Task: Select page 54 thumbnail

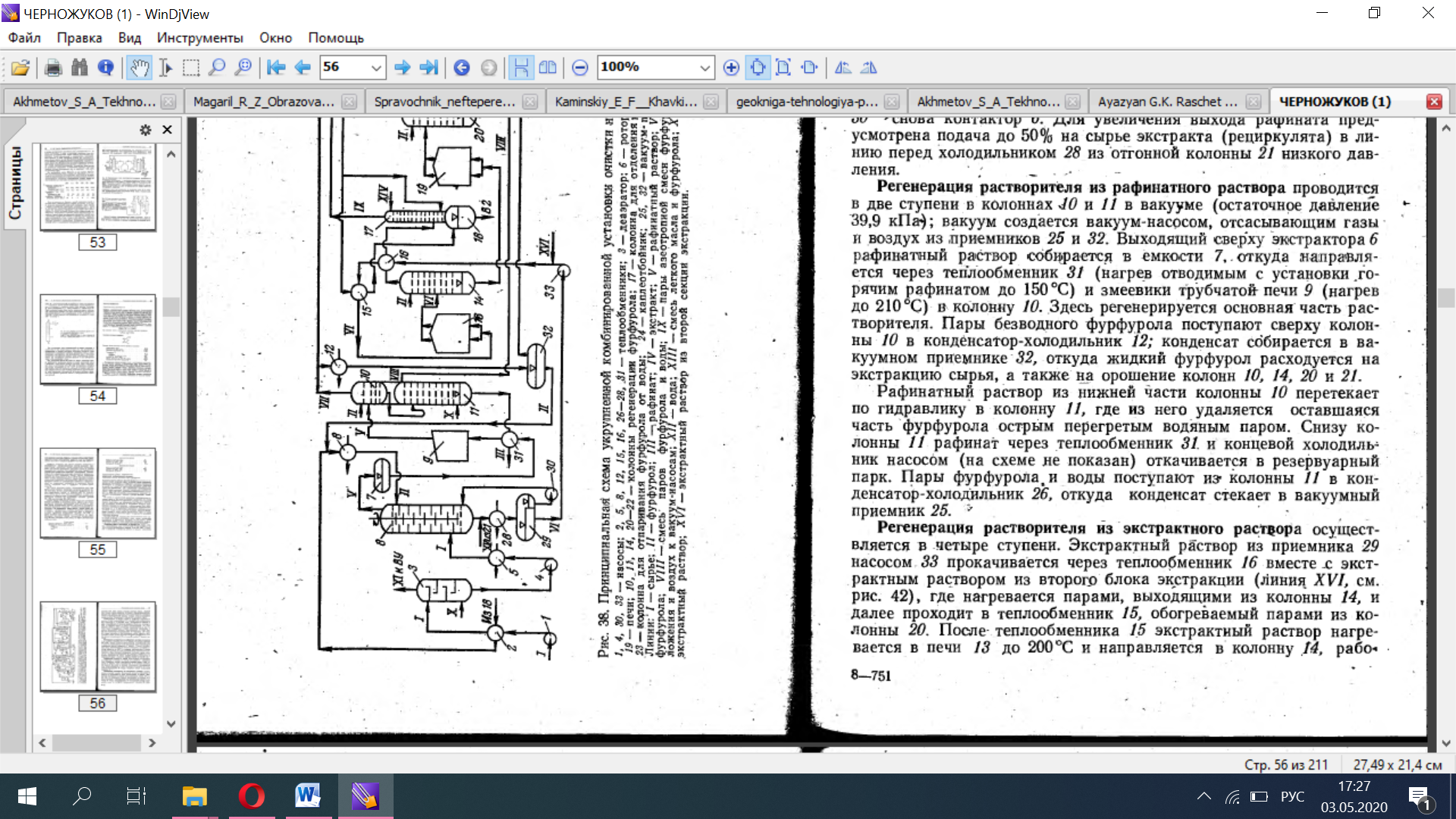Action: click(x=97, y=339)
